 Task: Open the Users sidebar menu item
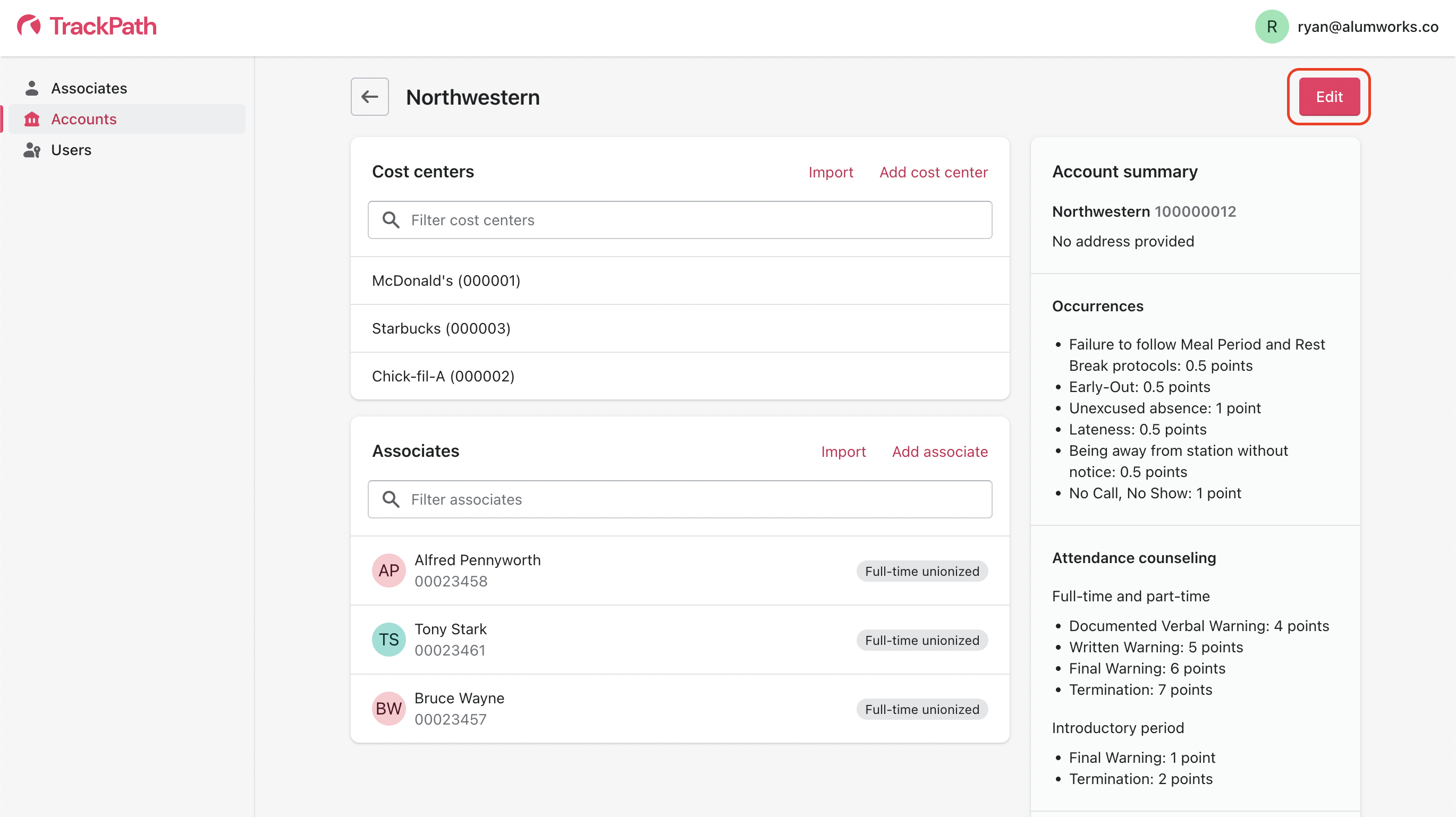point(71,150)
